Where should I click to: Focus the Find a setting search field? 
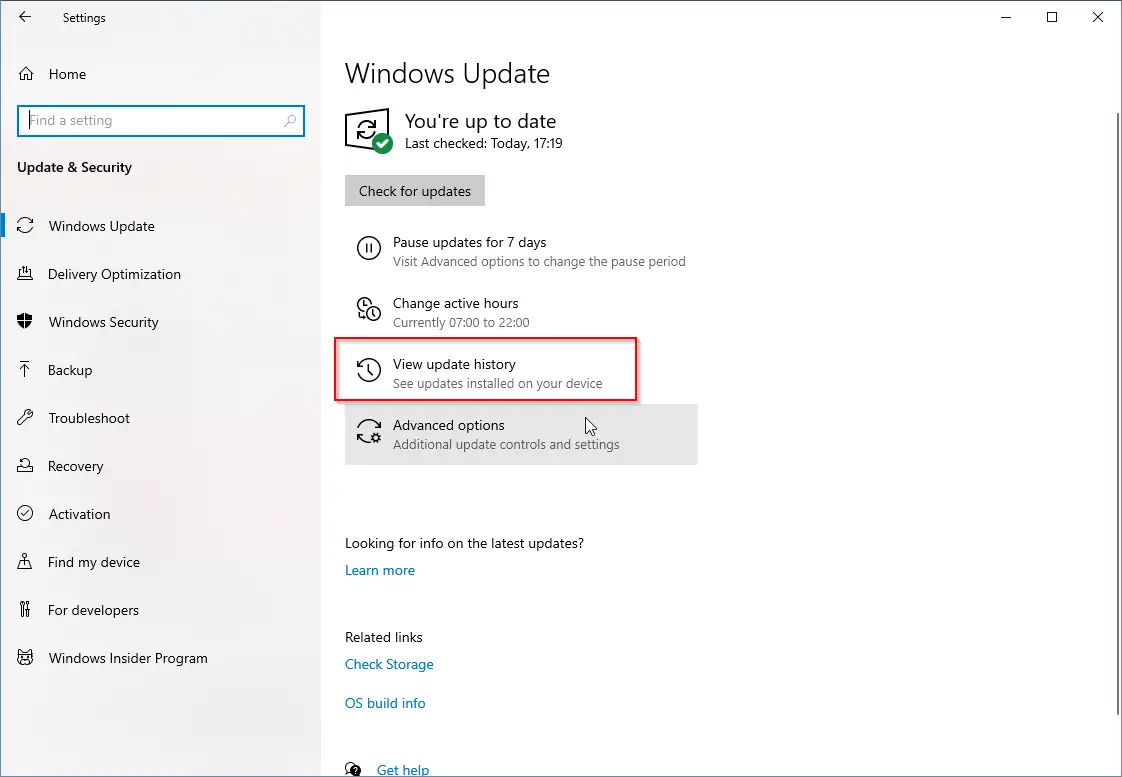pos(160,120)
